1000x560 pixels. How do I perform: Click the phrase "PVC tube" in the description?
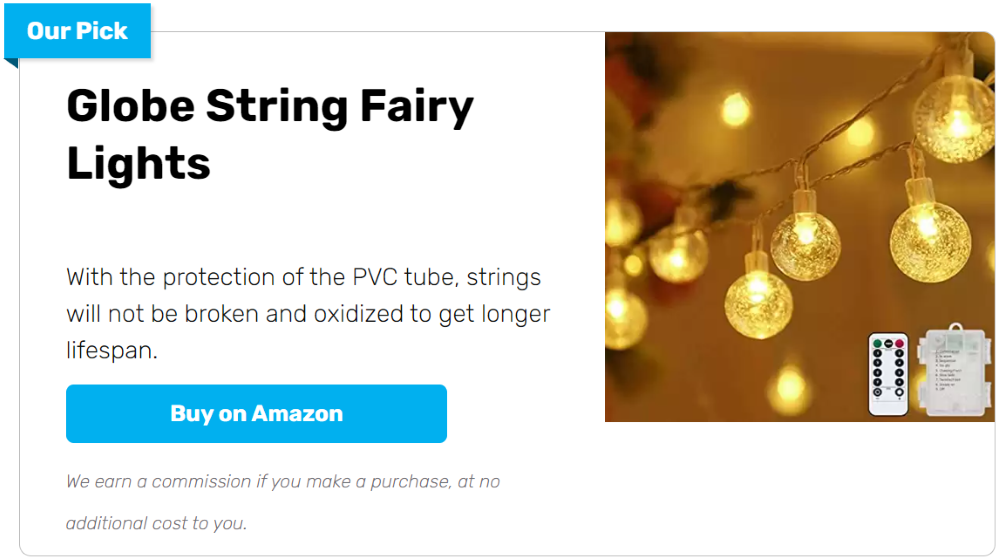tap(403, 277)
